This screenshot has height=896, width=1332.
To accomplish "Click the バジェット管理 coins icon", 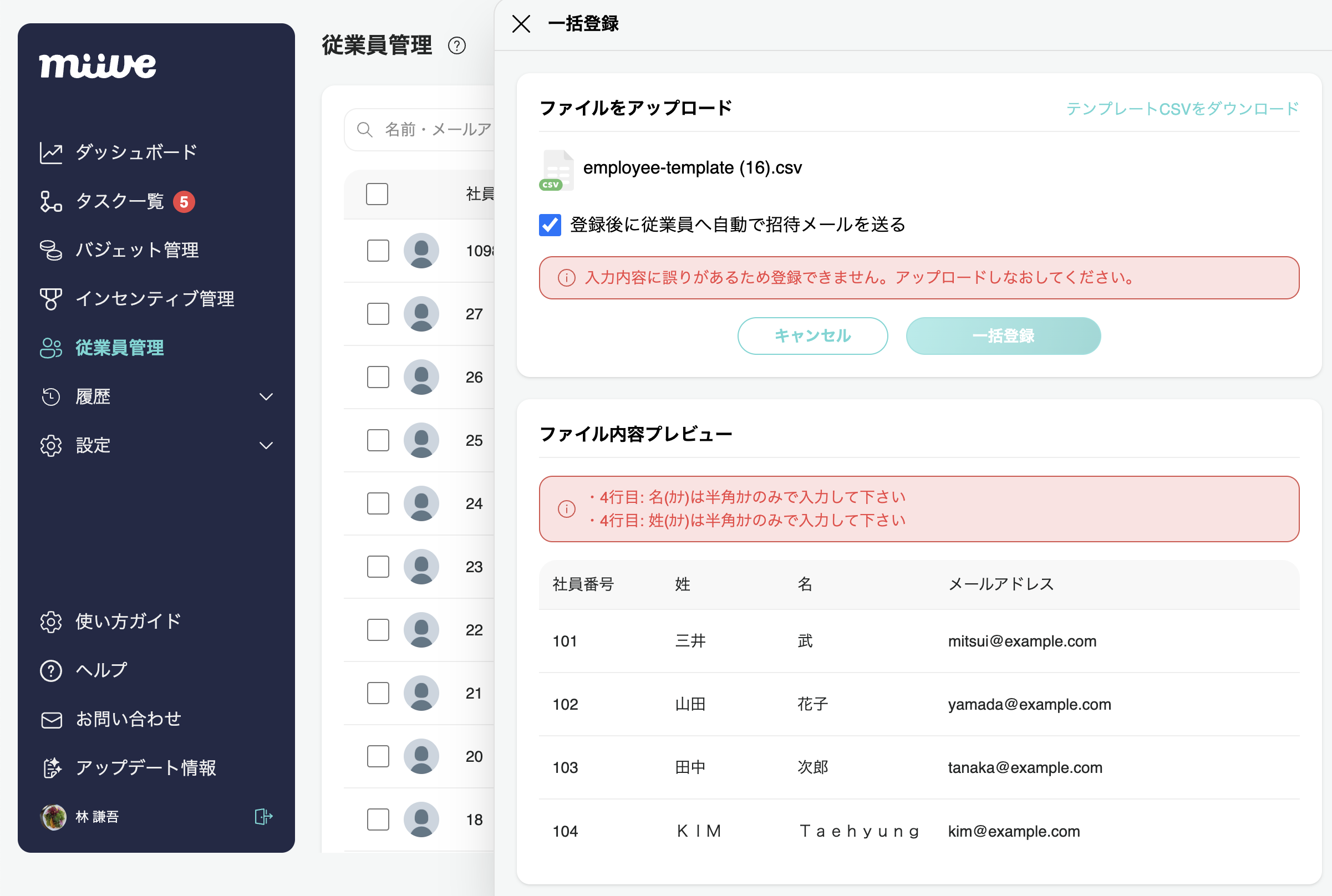I will point(51,250).
